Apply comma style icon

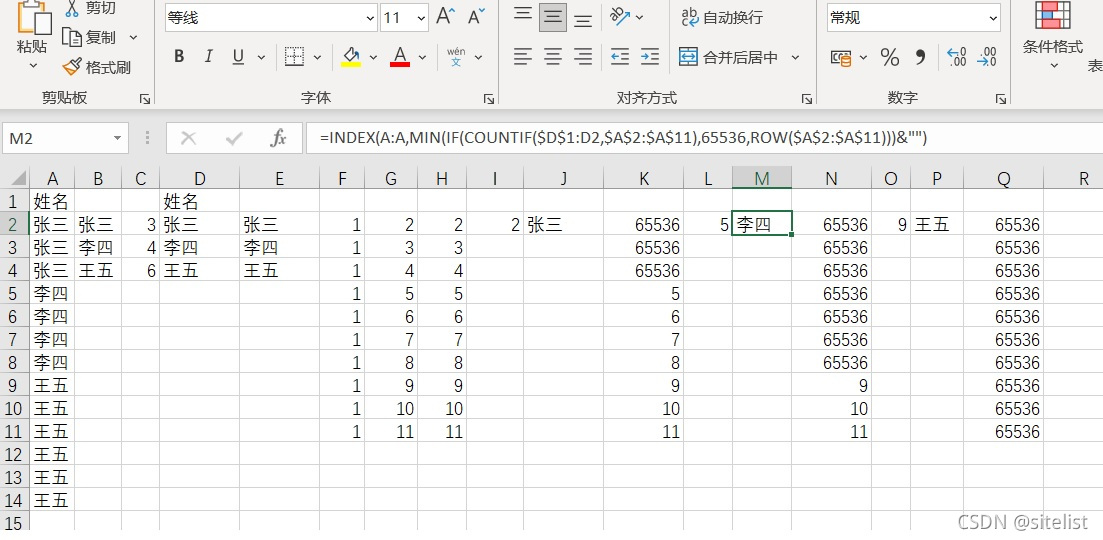coord(920,57)
